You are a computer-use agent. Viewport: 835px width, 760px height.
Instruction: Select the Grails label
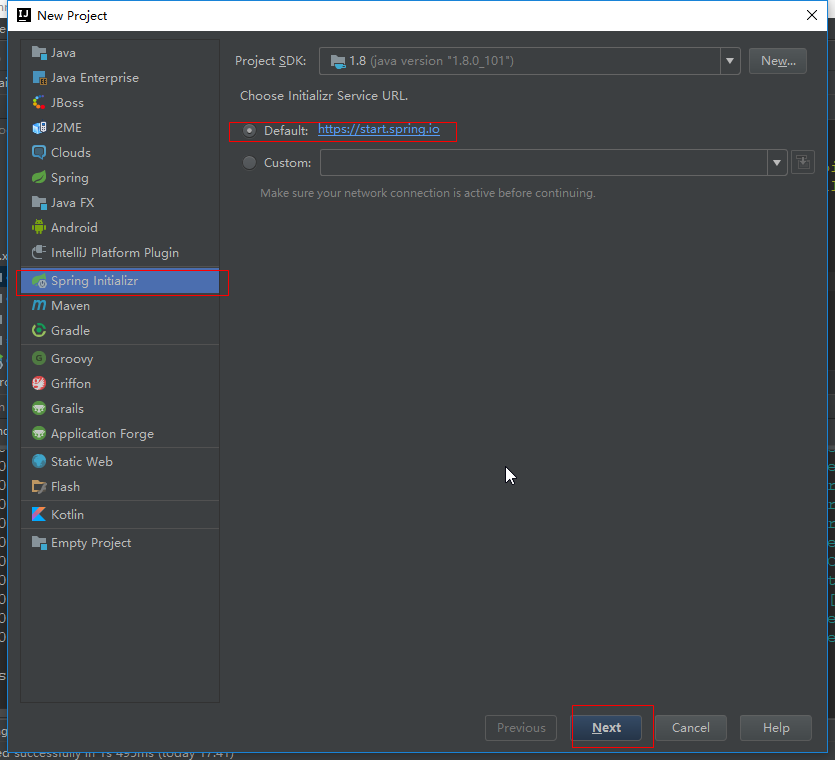67,408
